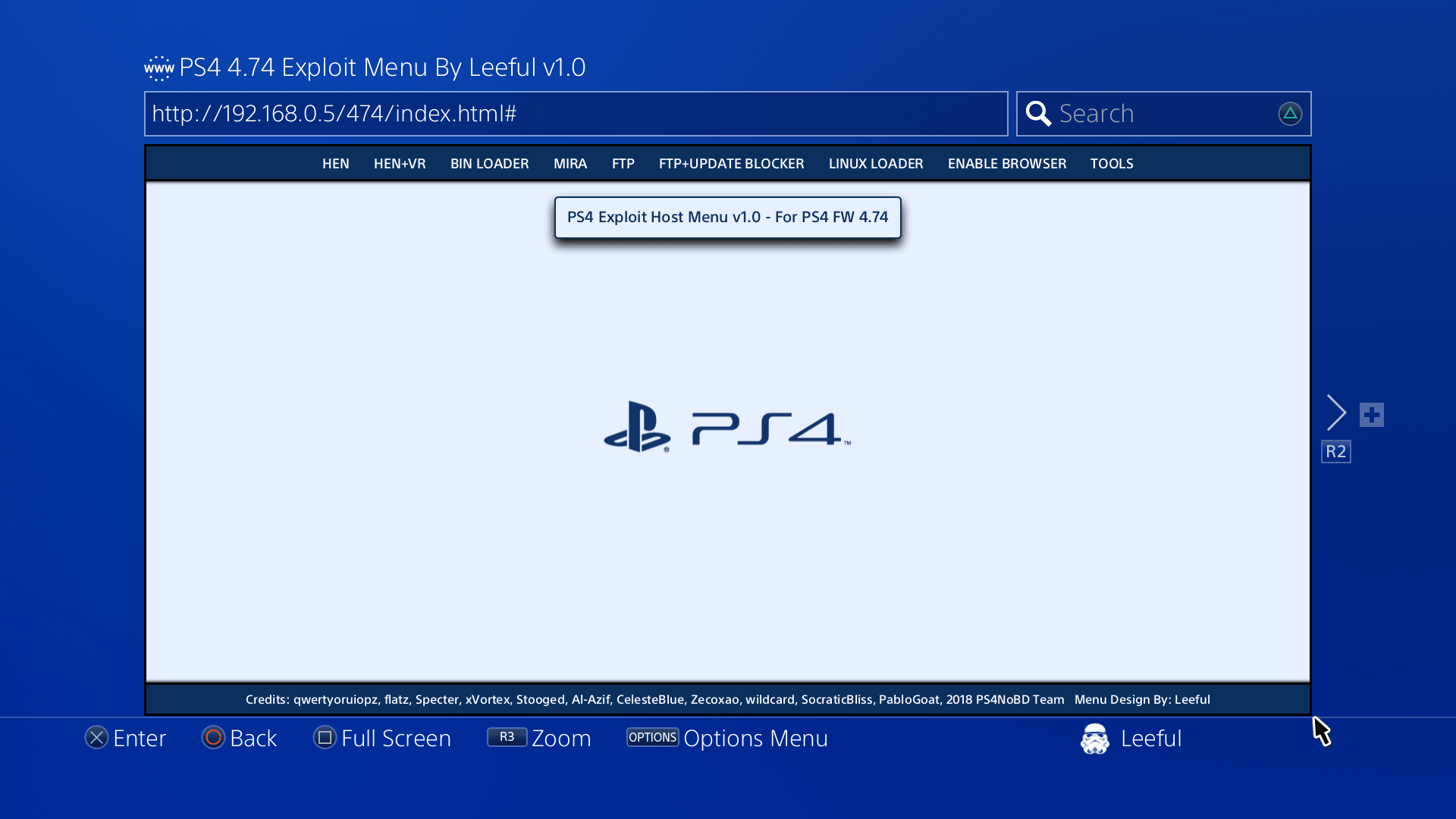Viewport: 1456px width, 819px height.
Task: Click the triangle button icon in search box
Action: click(x=1290, y=114)
